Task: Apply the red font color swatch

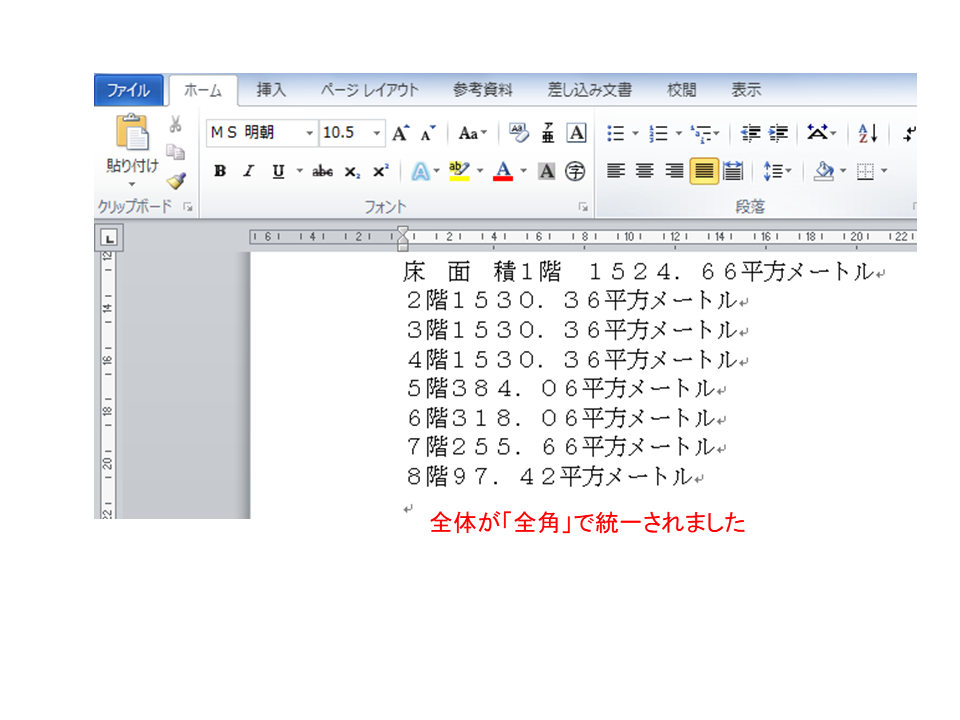Action: (503, 171)
